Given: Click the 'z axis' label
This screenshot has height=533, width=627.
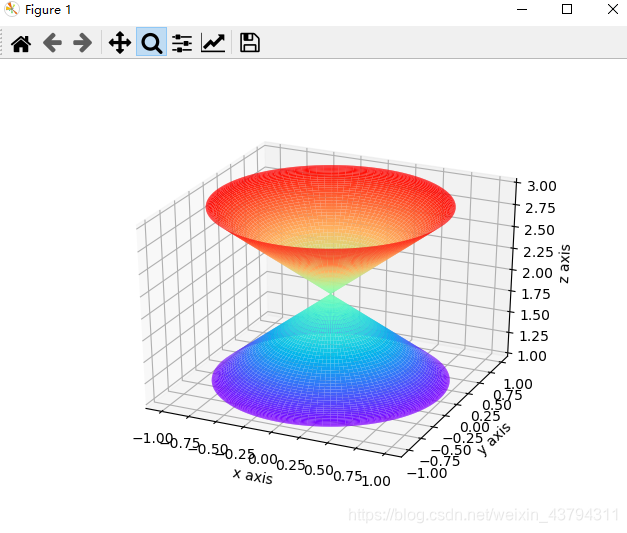Looking at the screenshot, I should [564, 264].
